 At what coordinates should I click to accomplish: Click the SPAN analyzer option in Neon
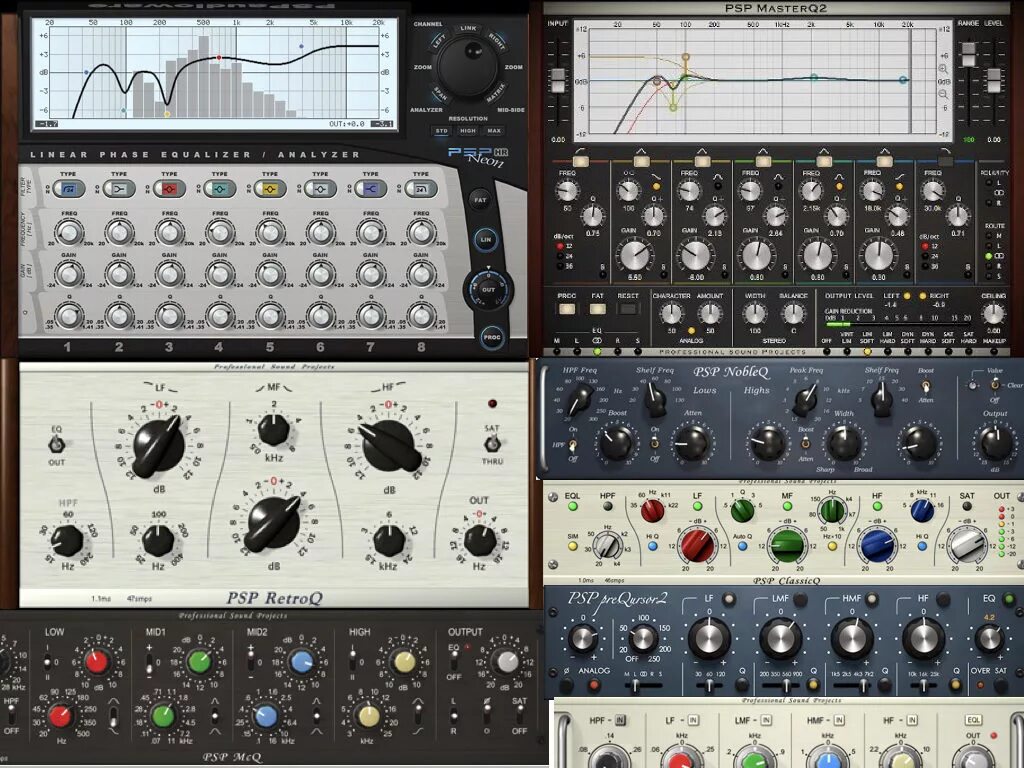click(440, 95)
